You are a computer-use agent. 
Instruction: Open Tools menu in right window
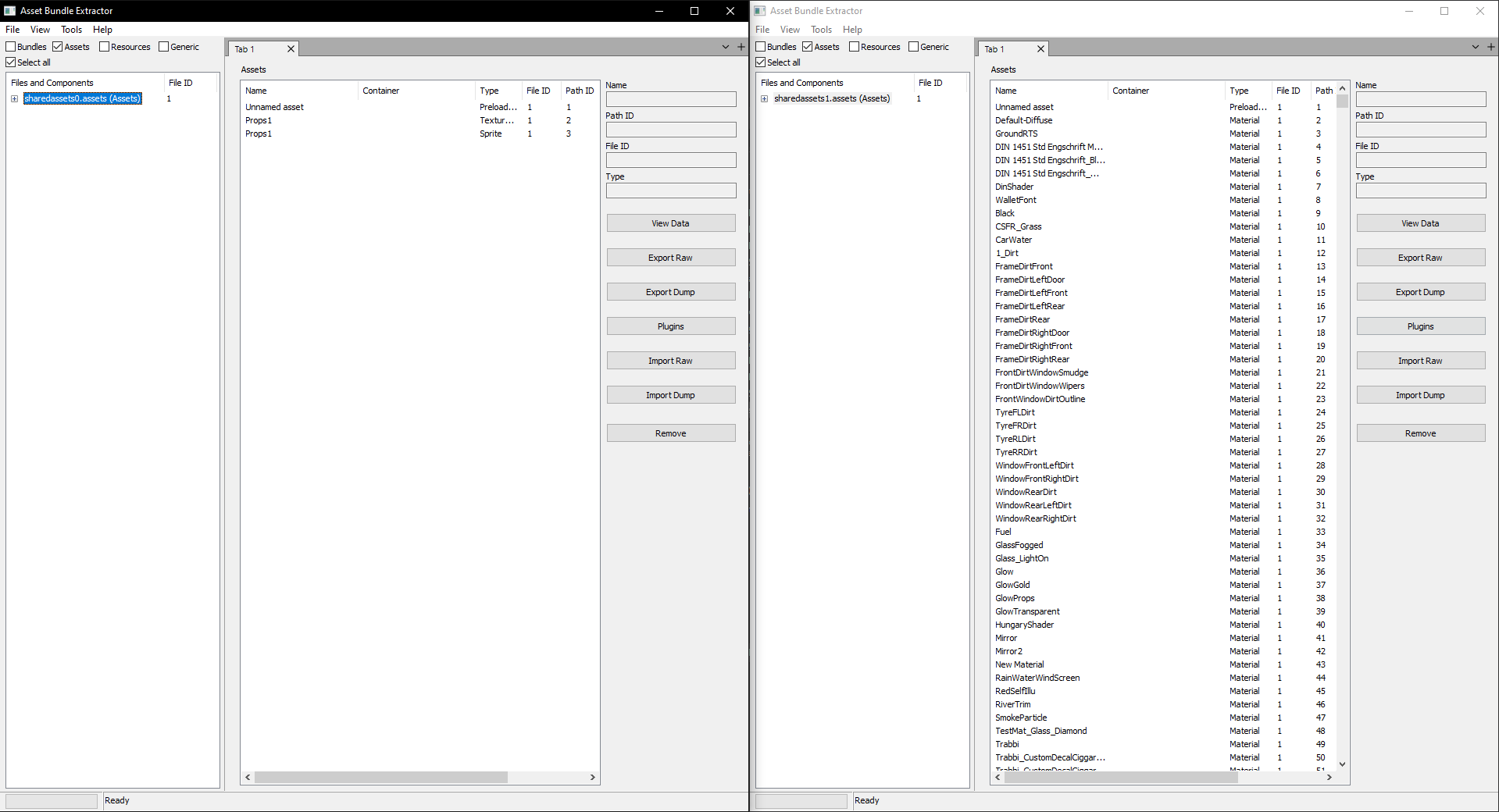coord(821,30)
